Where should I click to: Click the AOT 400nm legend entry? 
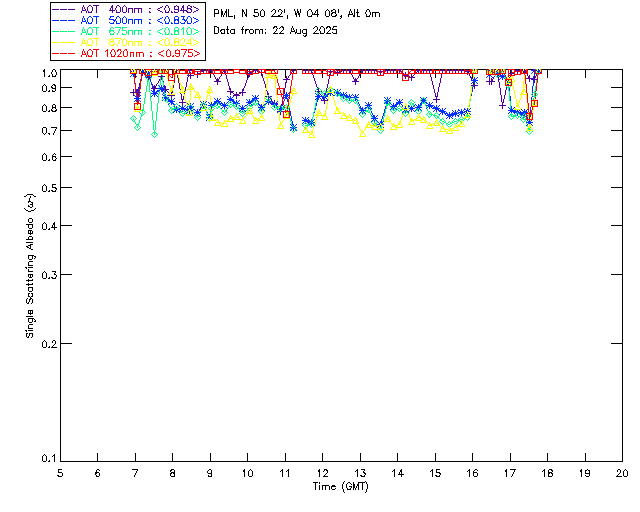pyautogui.click(x=127, y=9)
